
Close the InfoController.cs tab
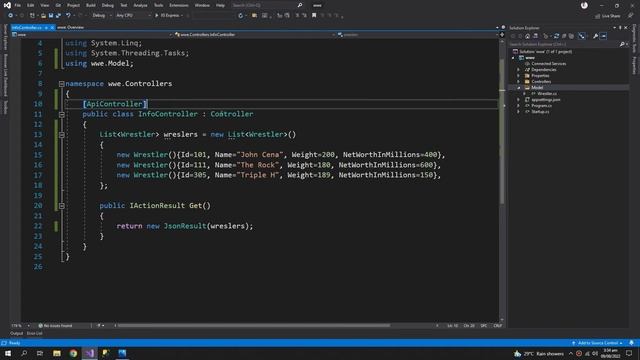pyautogui.click(x=52, y=27)
